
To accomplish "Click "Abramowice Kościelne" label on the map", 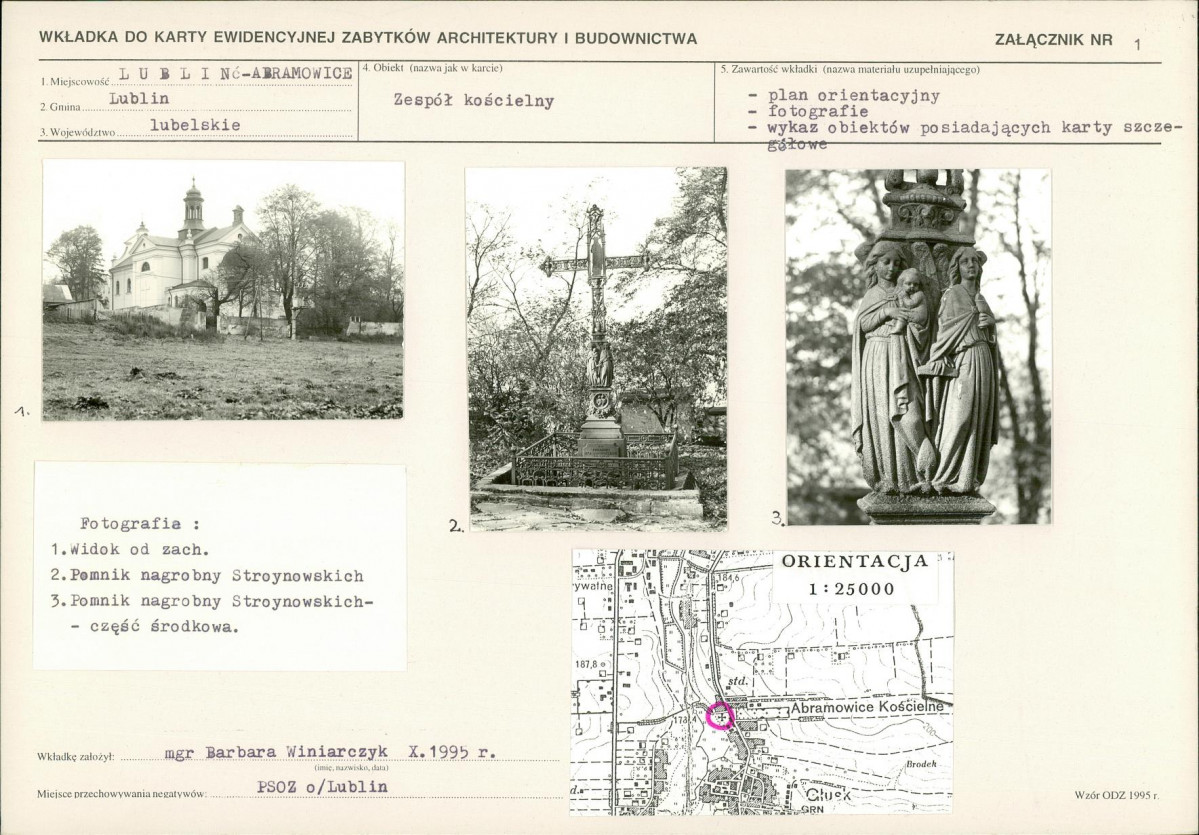I will [x=866, y=707].
